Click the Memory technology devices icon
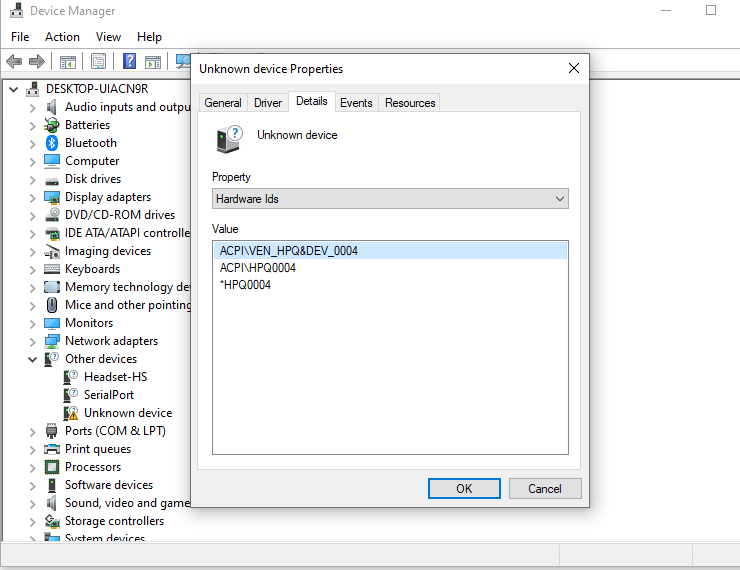The height and width of the screenshot is (570, 740). [51, 287]
